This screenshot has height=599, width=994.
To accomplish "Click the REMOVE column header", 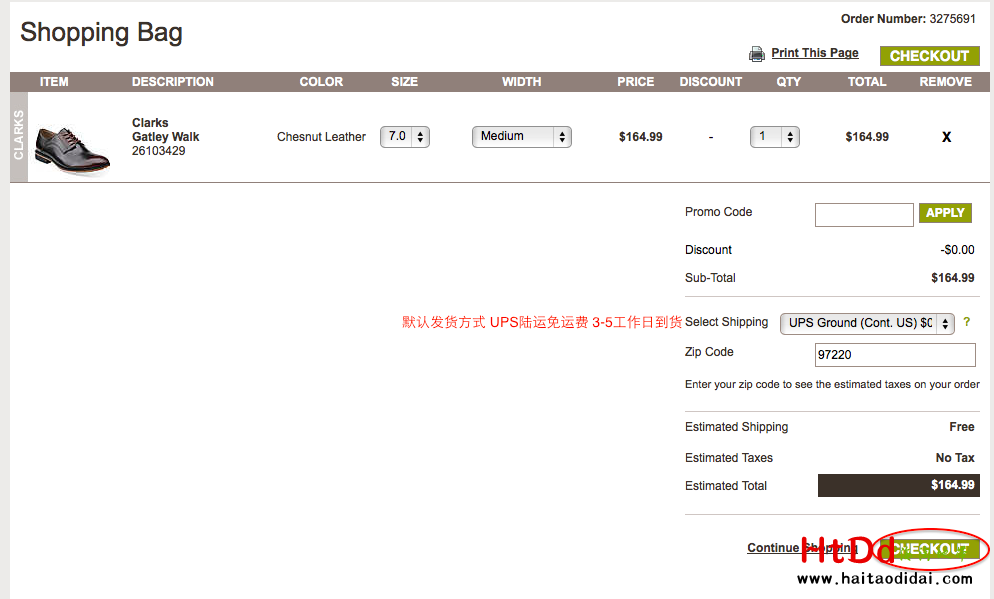I will tap(945, 82).
